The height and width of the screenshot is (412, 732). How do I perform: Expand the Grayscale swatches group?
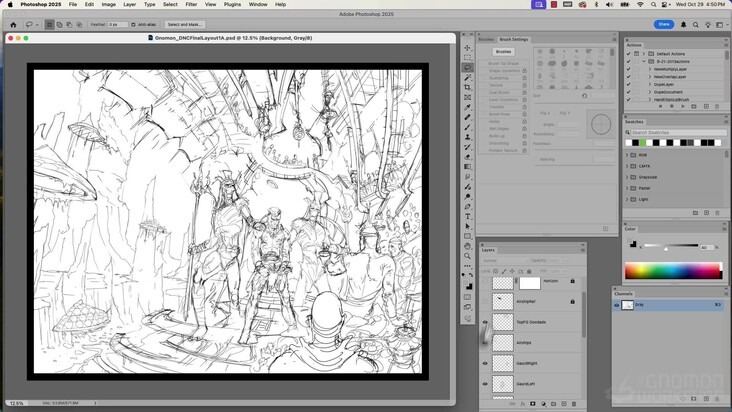point(628,177)
